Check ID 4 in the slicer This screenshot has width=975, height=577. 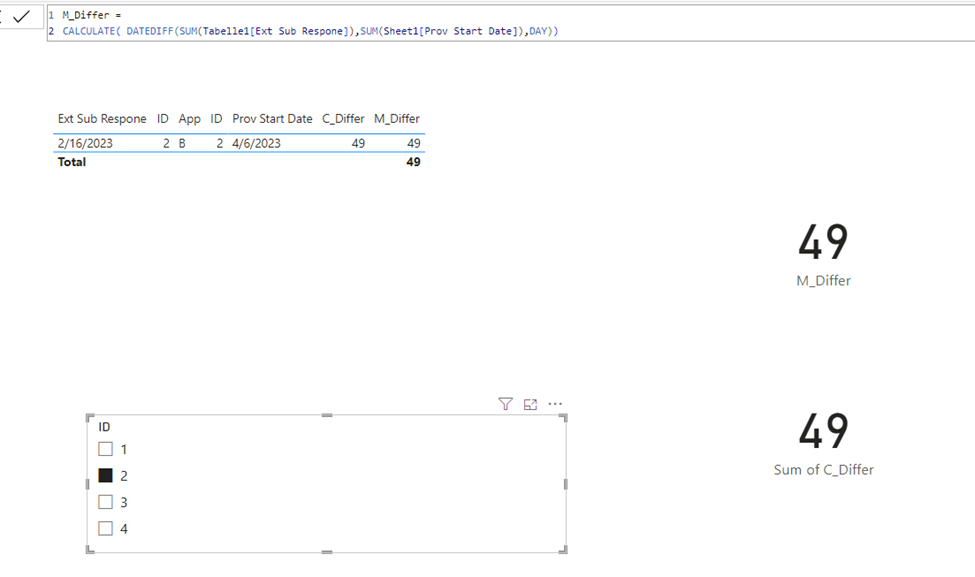pos(106,529)
